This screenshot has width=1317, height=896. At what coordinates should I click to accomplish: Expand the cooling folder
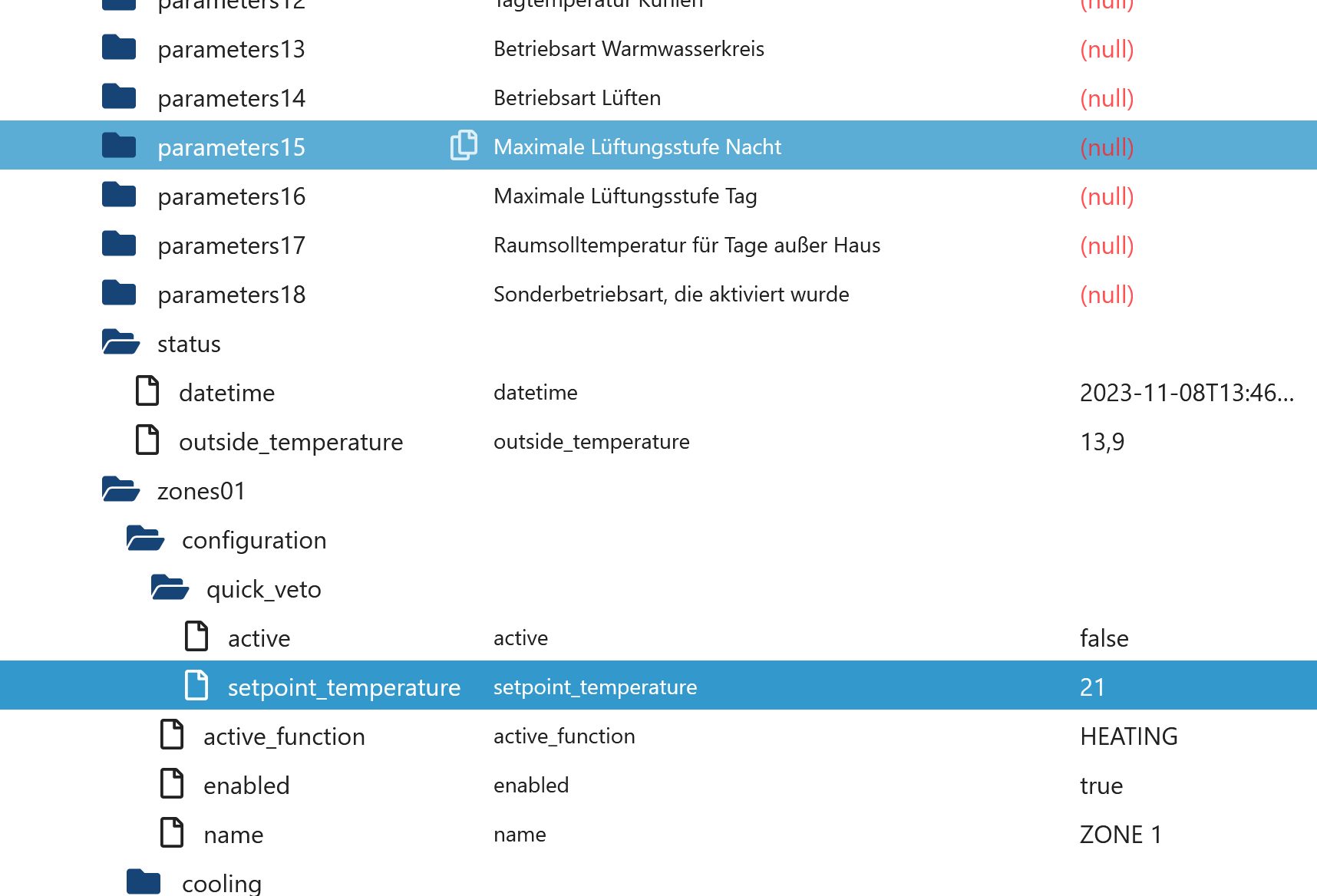click(144, 882)
